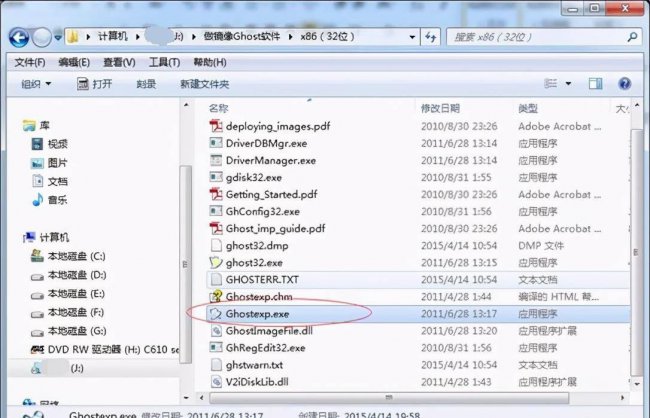
Task: Click 新建文件夹 button
Action: click(x=204, y=84)
